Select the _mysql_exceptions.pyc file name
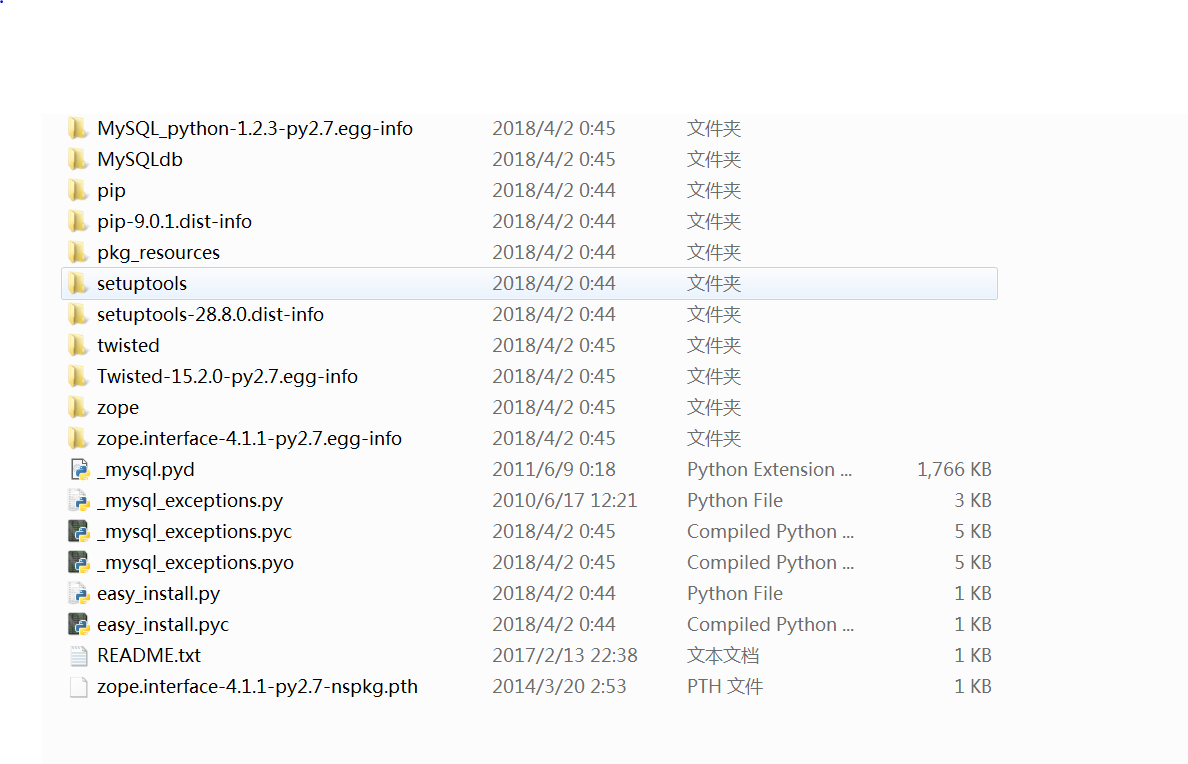 (x=194, y=532)
